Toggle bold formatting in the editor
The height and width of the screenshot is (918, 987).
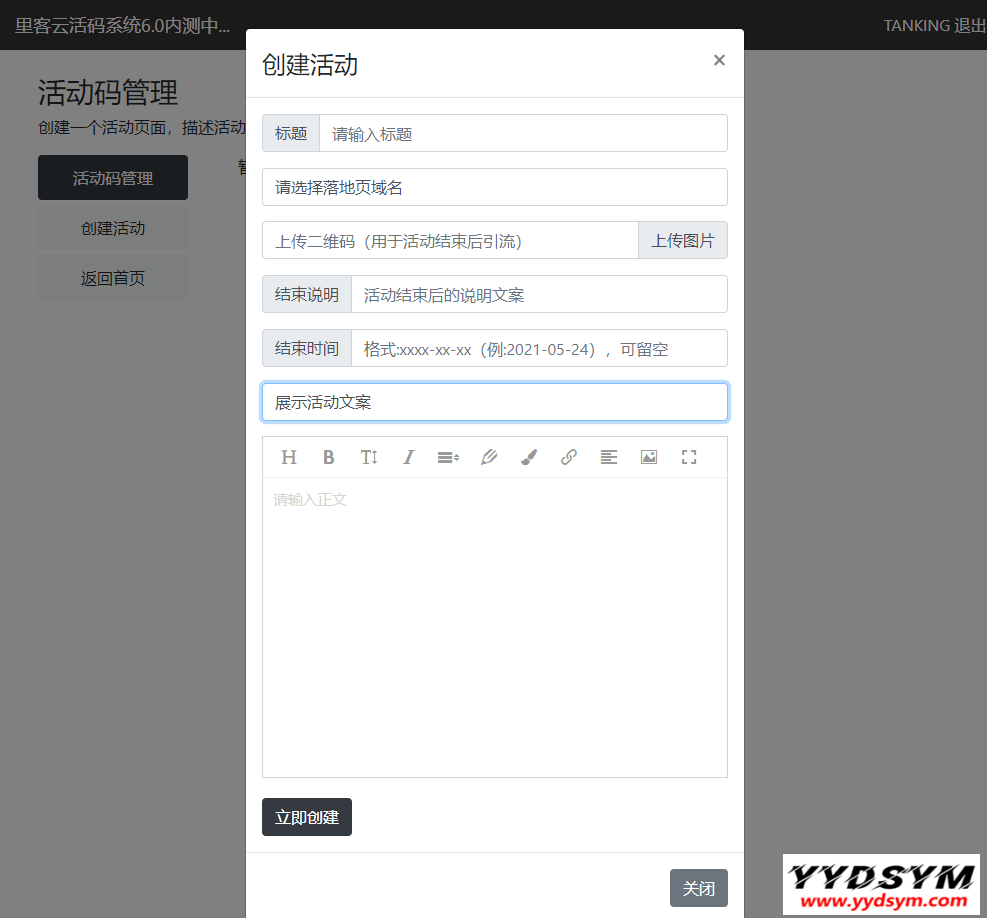pos(329,457)
